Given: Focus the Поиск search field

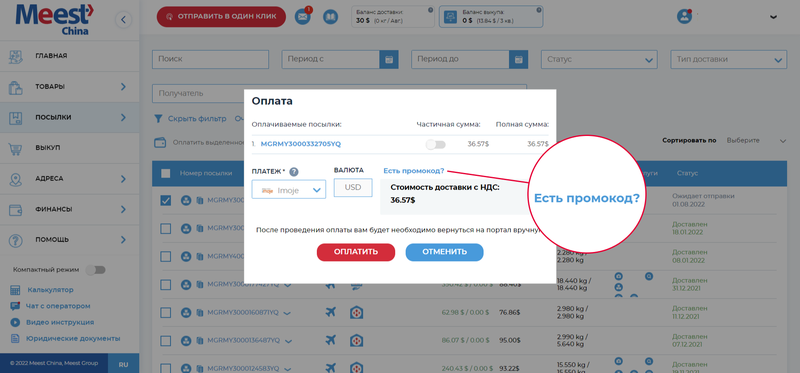Looking at the screenshot, I should tap(210, 59).
